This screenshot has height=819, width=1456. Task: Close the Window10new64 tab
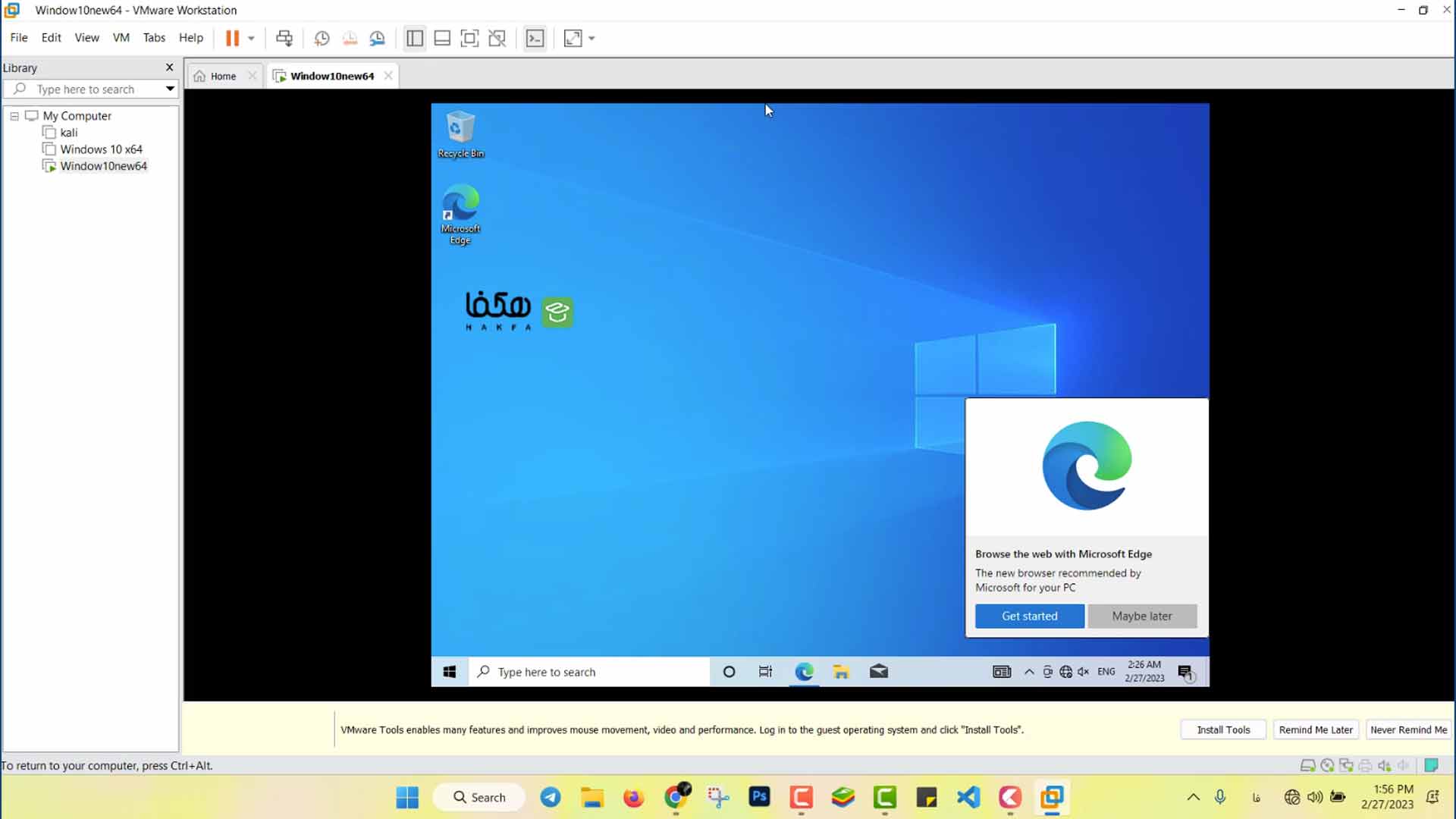(388, 76)
